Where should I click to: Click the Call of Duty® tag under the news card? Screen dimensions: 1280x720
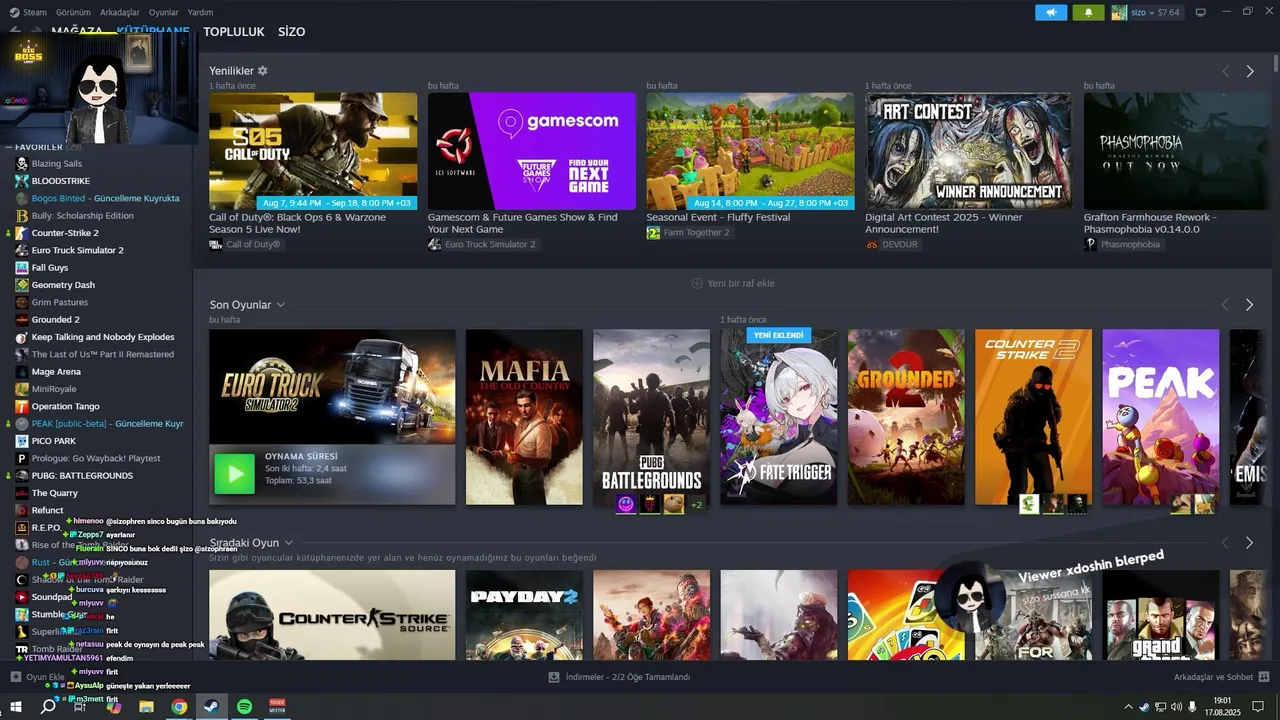click(246, 244)
